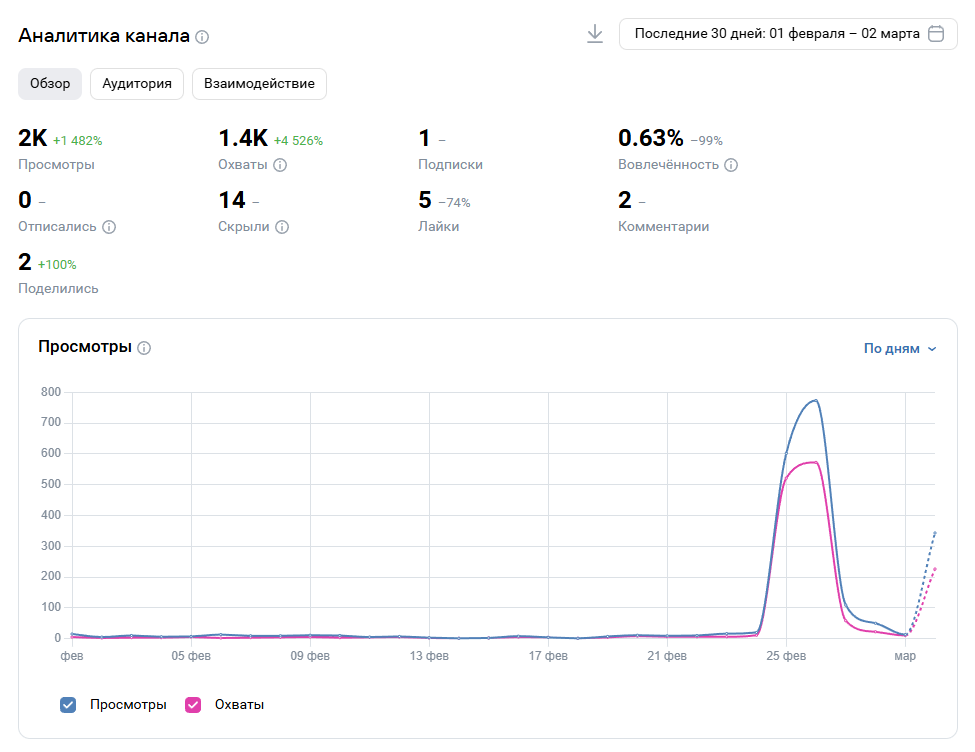Click the 2K Просмотры metric value
This screenshot has height=752, width=975.
(x=32, y=139)
